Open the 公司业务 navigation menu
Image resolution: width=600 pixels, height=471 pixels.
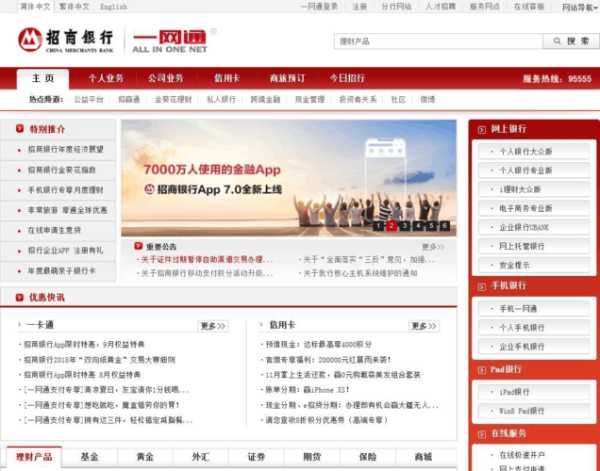[x=166, y=78]
